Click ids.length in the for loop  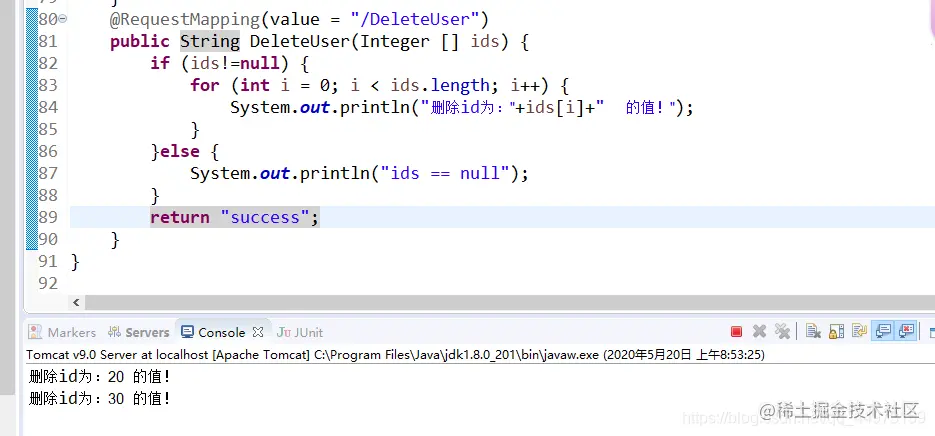[x=439, y=85]
